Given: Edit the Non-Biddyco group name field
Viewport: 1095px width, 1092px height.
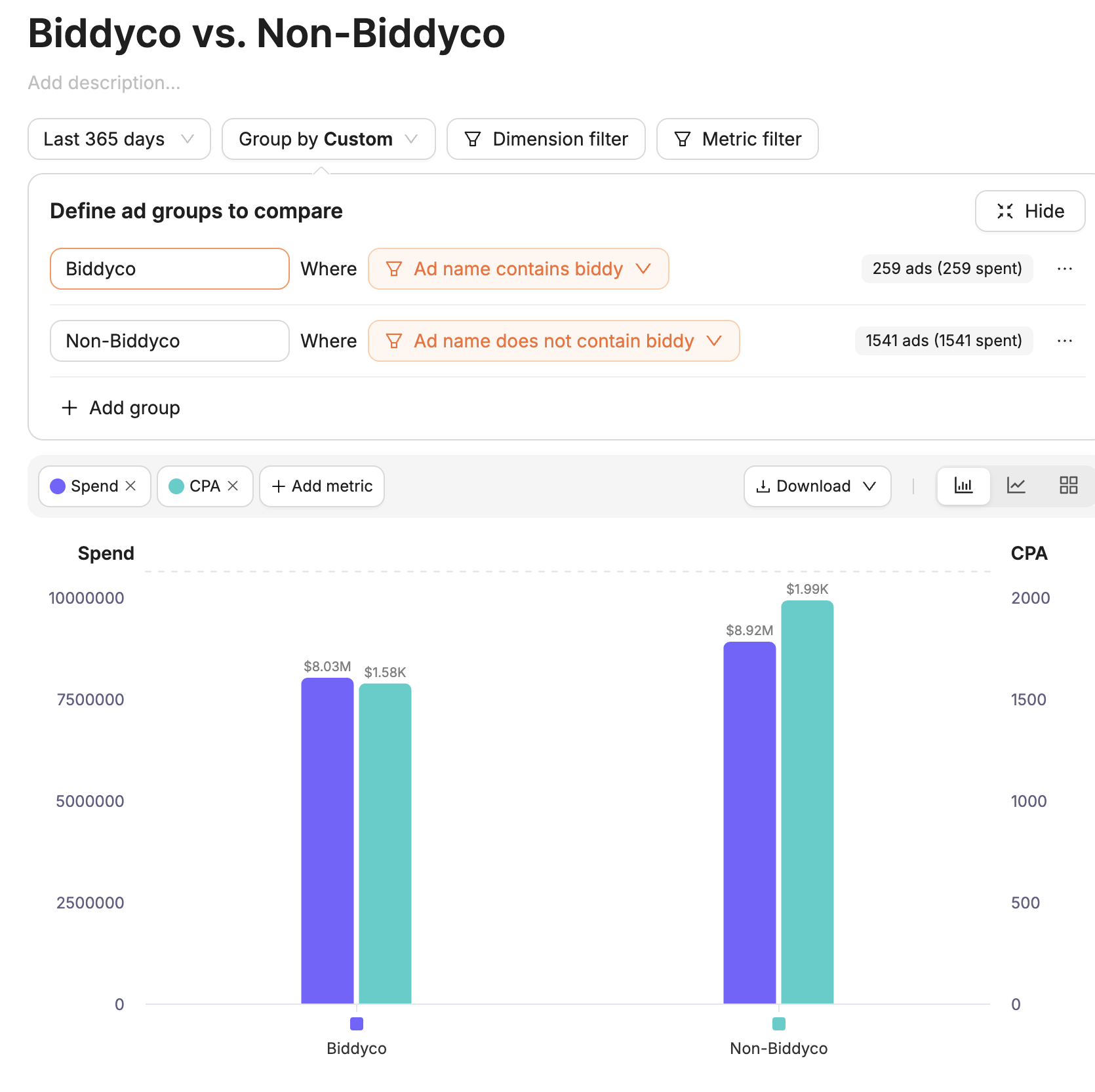Looking at the screenshot, I should point(170,341).
